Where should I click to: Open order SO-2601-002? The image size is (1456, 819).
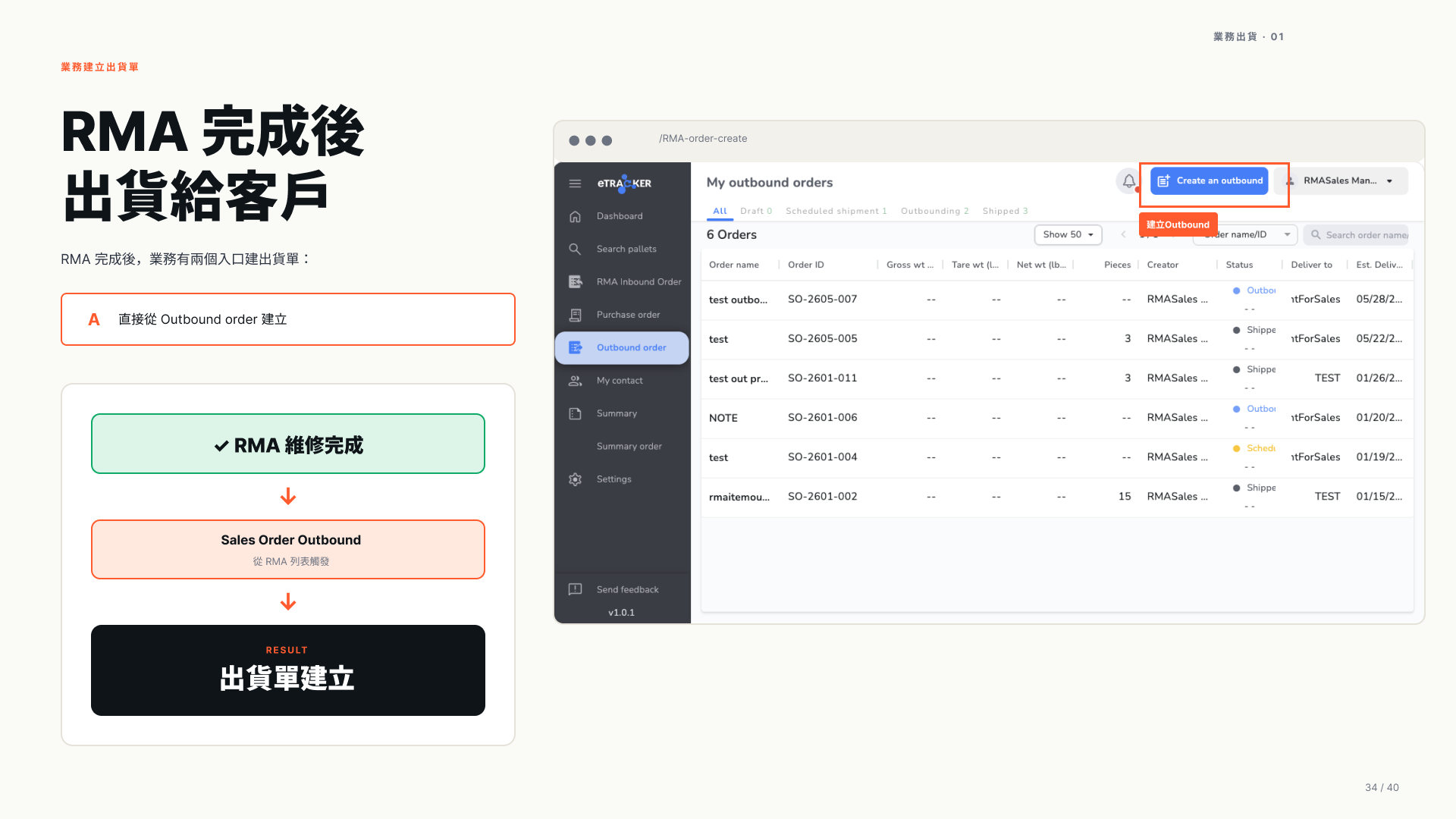(x=822, y=497)
